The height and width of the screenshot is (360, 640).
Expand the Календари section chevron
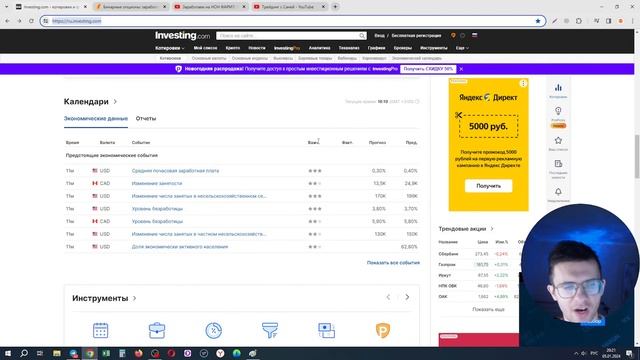[115, 102]
